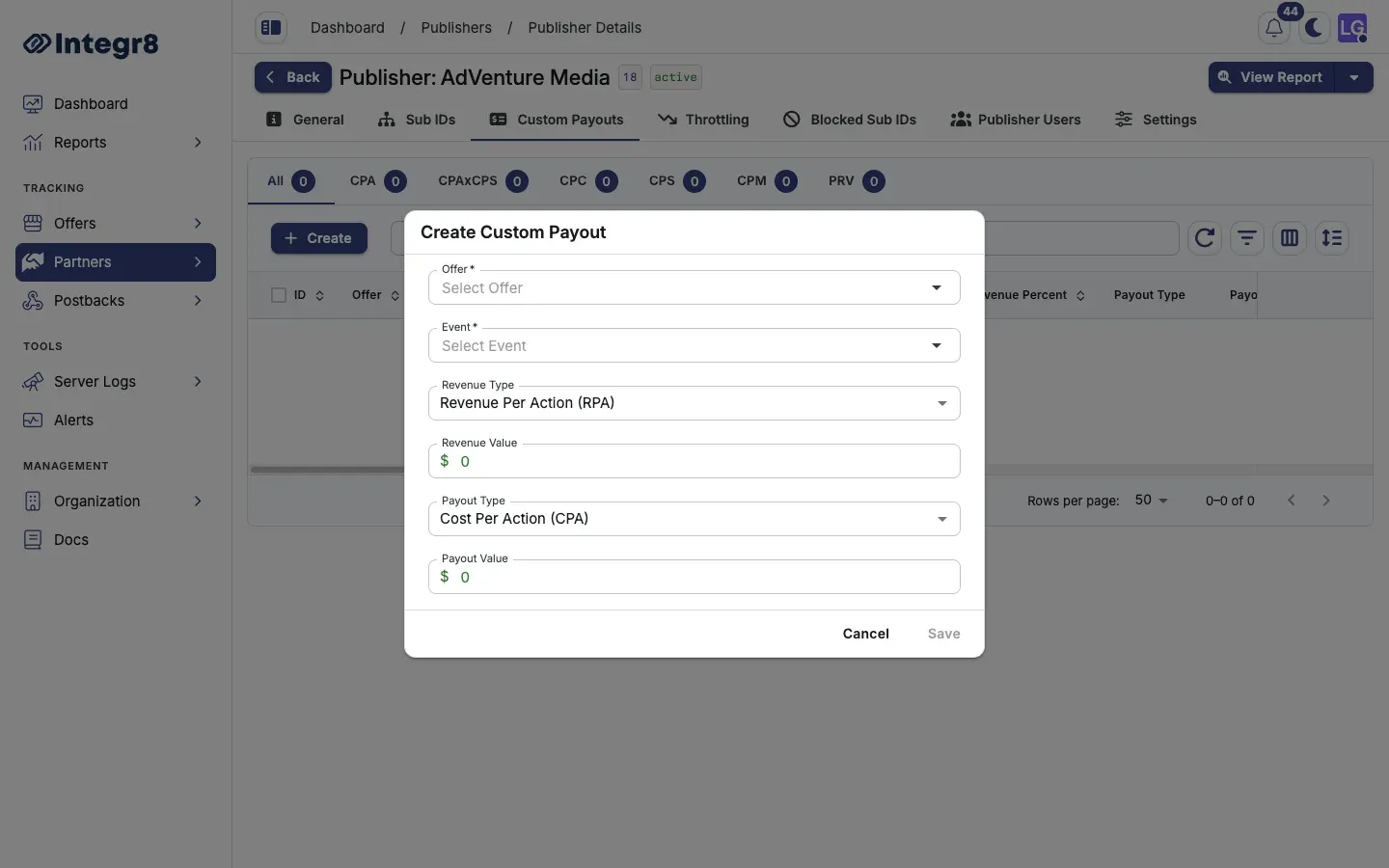Expand Server Logs in the sidebar
1389x868 pixels.
[116, 382]
